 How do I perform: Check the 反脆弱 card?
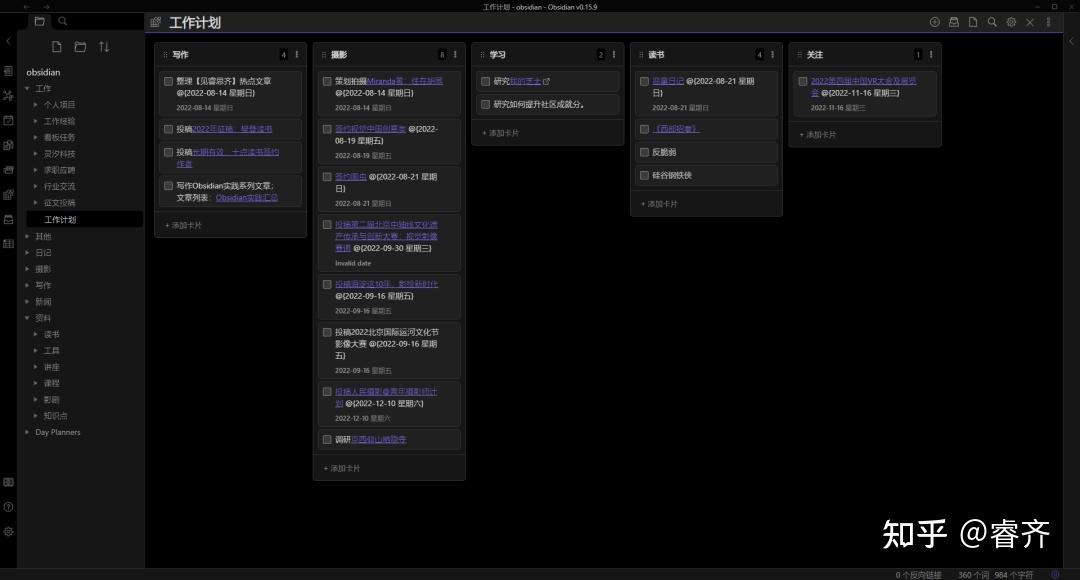click(645, 152)
